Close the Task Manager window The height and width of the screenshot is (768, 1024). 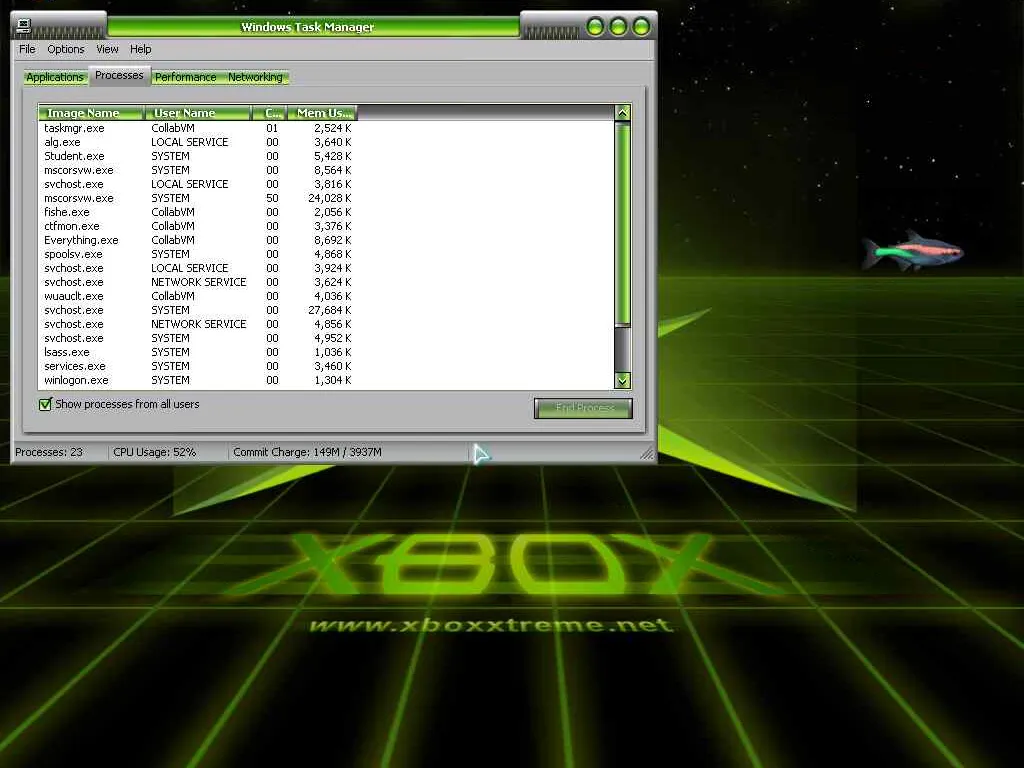[x=641, y=27]
